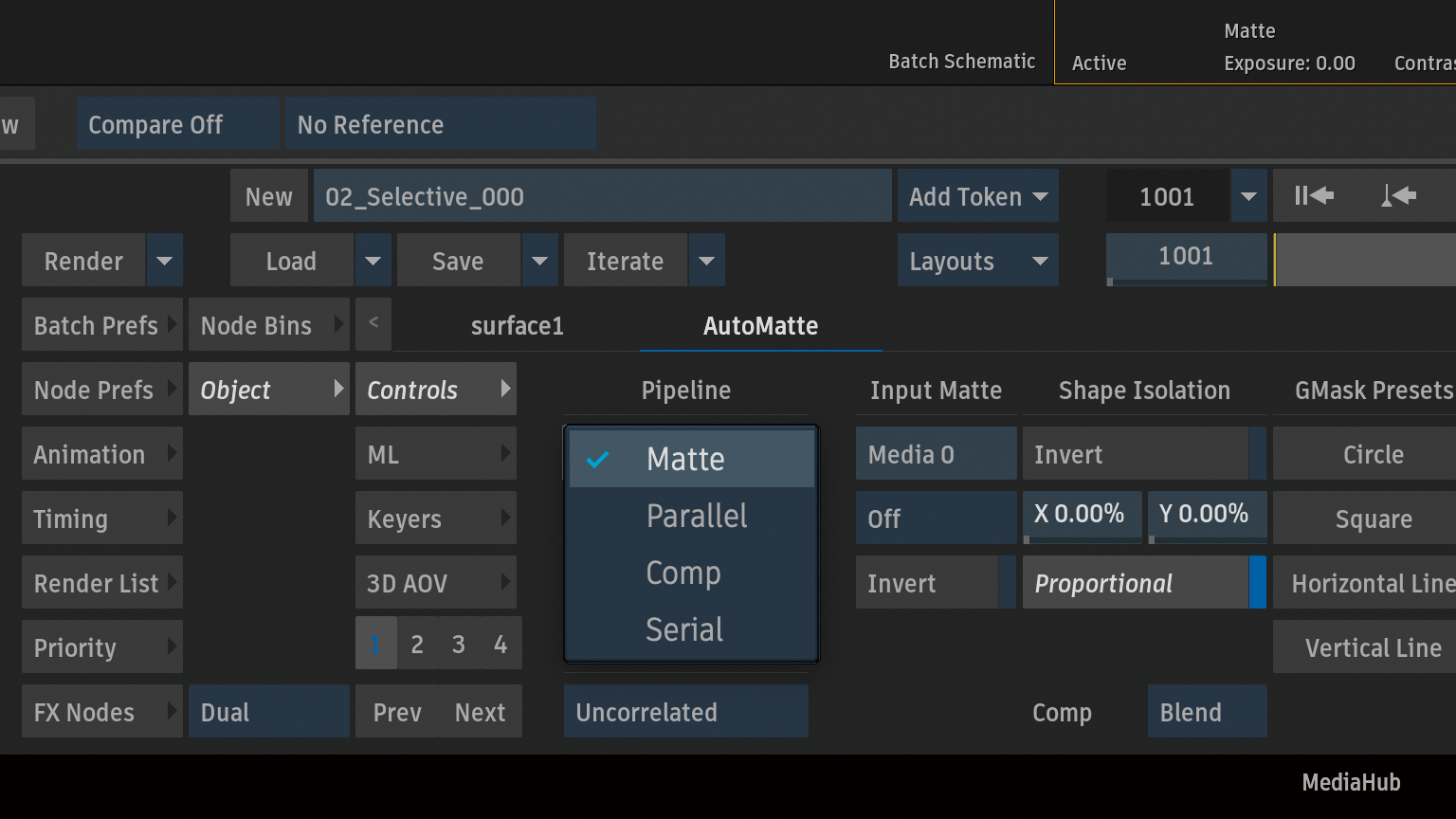The width and height of the screenshot is (1456, 819).
Task: Expand the Add Token dropdown
Action: coord(977,196)
